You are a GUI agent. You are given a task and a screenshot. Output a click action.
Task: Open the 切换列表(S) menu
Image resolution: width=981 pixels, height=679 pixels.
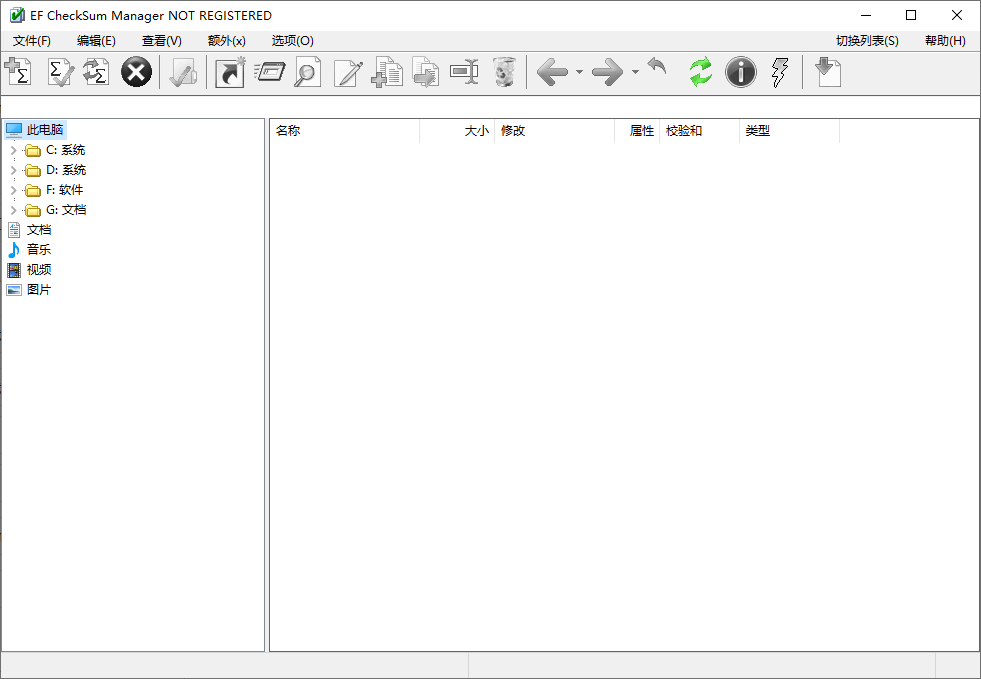tap(867, 41)
